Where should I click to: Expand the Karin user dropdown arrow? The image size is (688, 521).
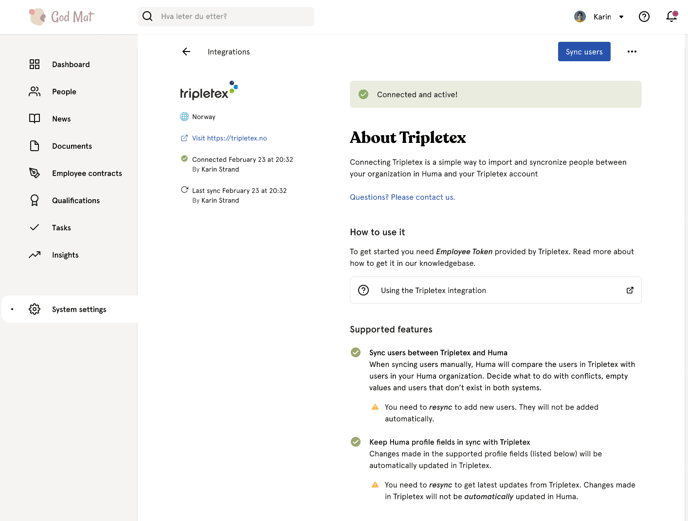[621, 17]
